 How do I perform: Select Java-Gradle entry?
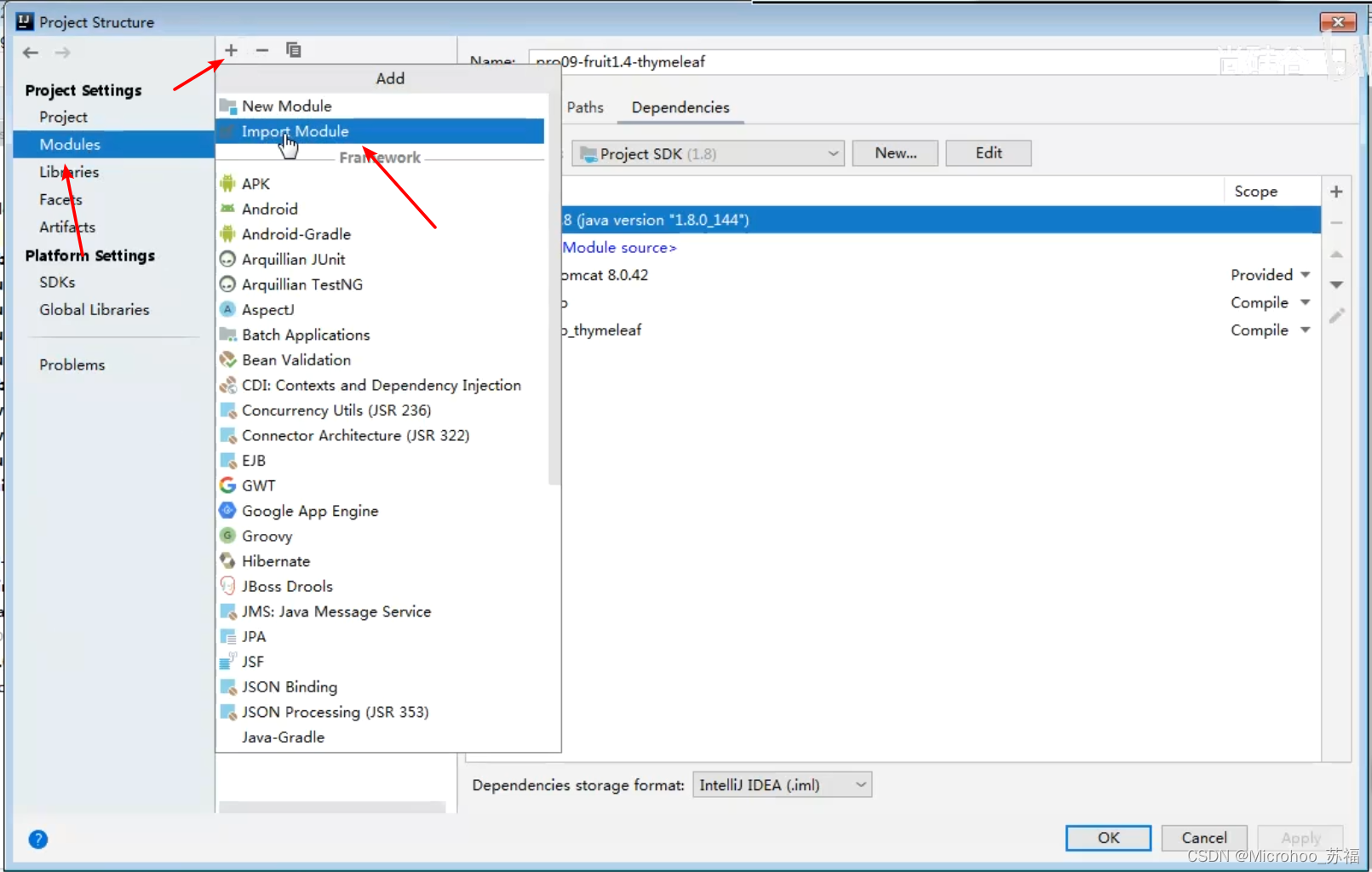point(380,737)
